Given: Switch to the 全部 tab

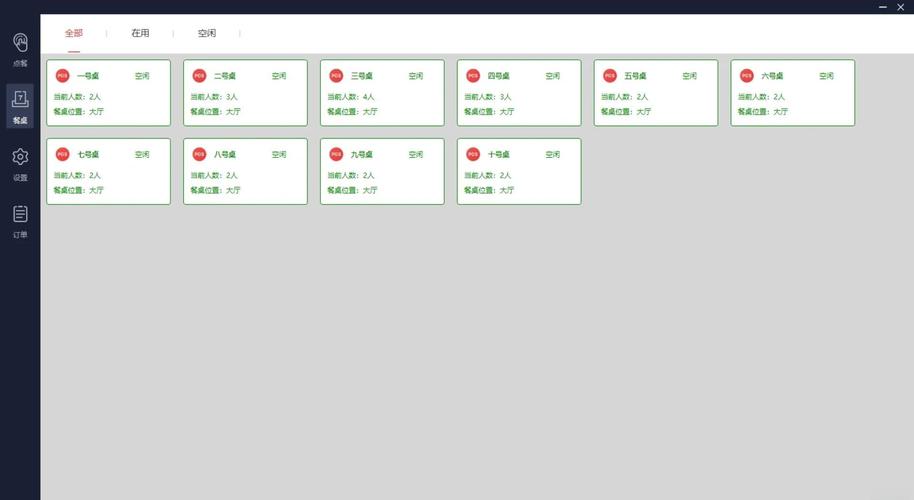Looking at the screenshot, I should [x=74, y=33].
